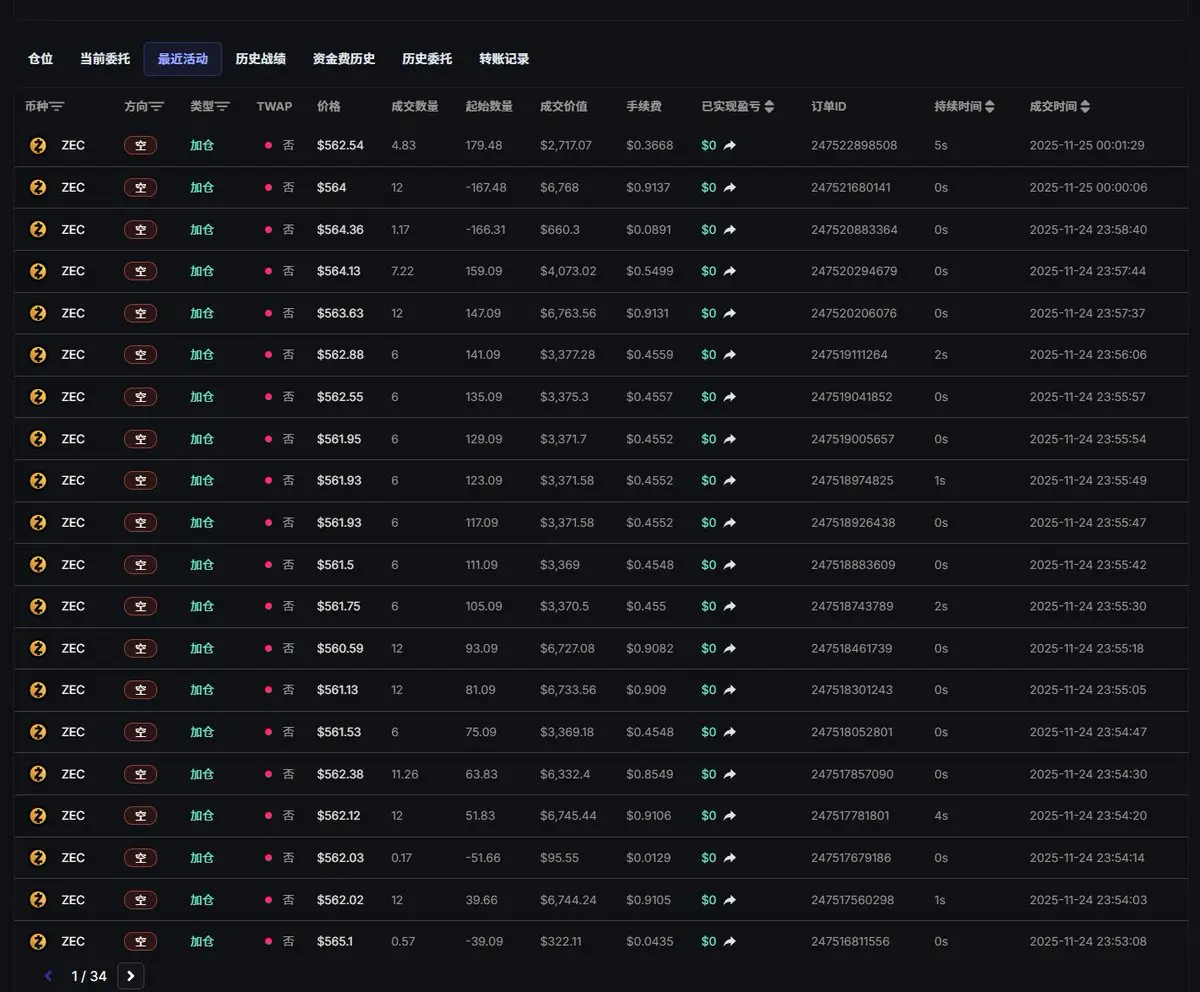1200x992 pixels.
Task: Click order ID 247522898508
Action: (x=854, y=145)
